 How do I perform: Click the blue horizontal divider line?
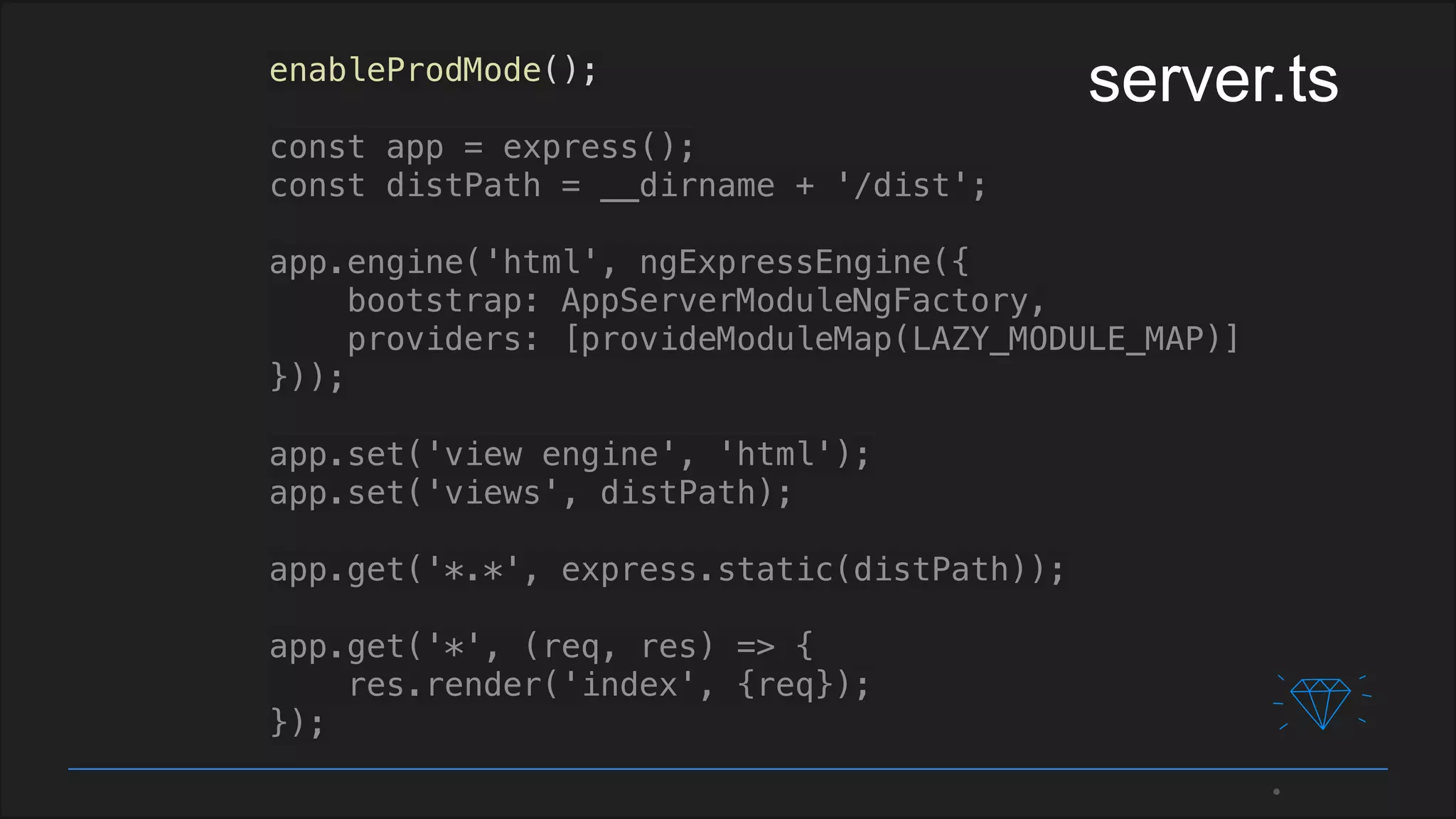tap(728, 769)
